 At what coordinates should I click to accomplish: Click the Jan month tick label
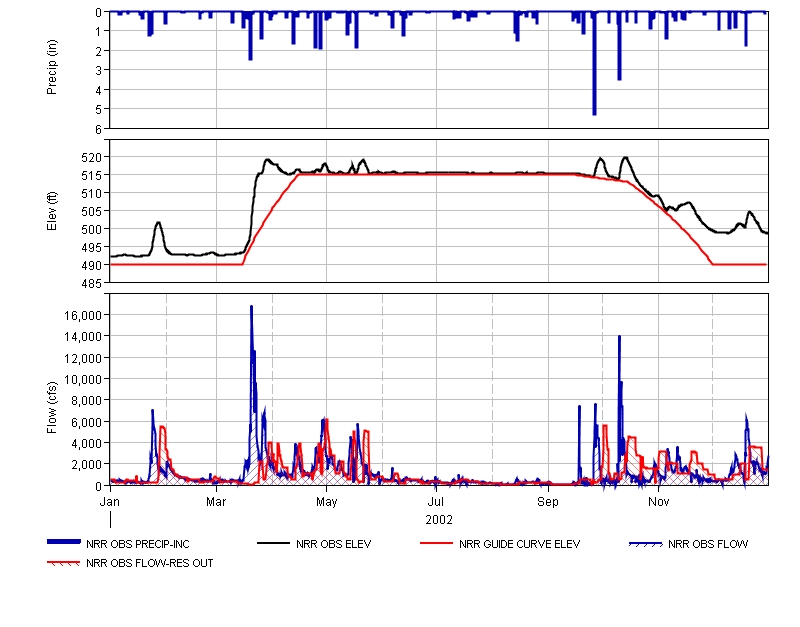(110, 502)
